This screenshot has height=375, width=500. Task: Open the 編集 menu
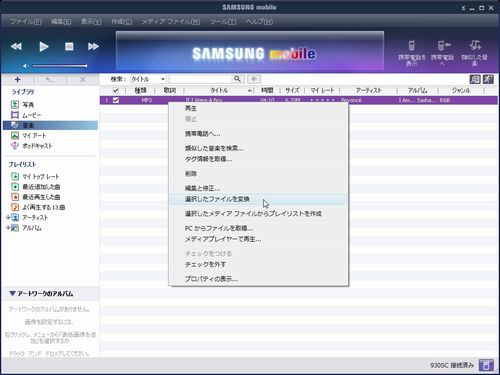coord(61,22)
